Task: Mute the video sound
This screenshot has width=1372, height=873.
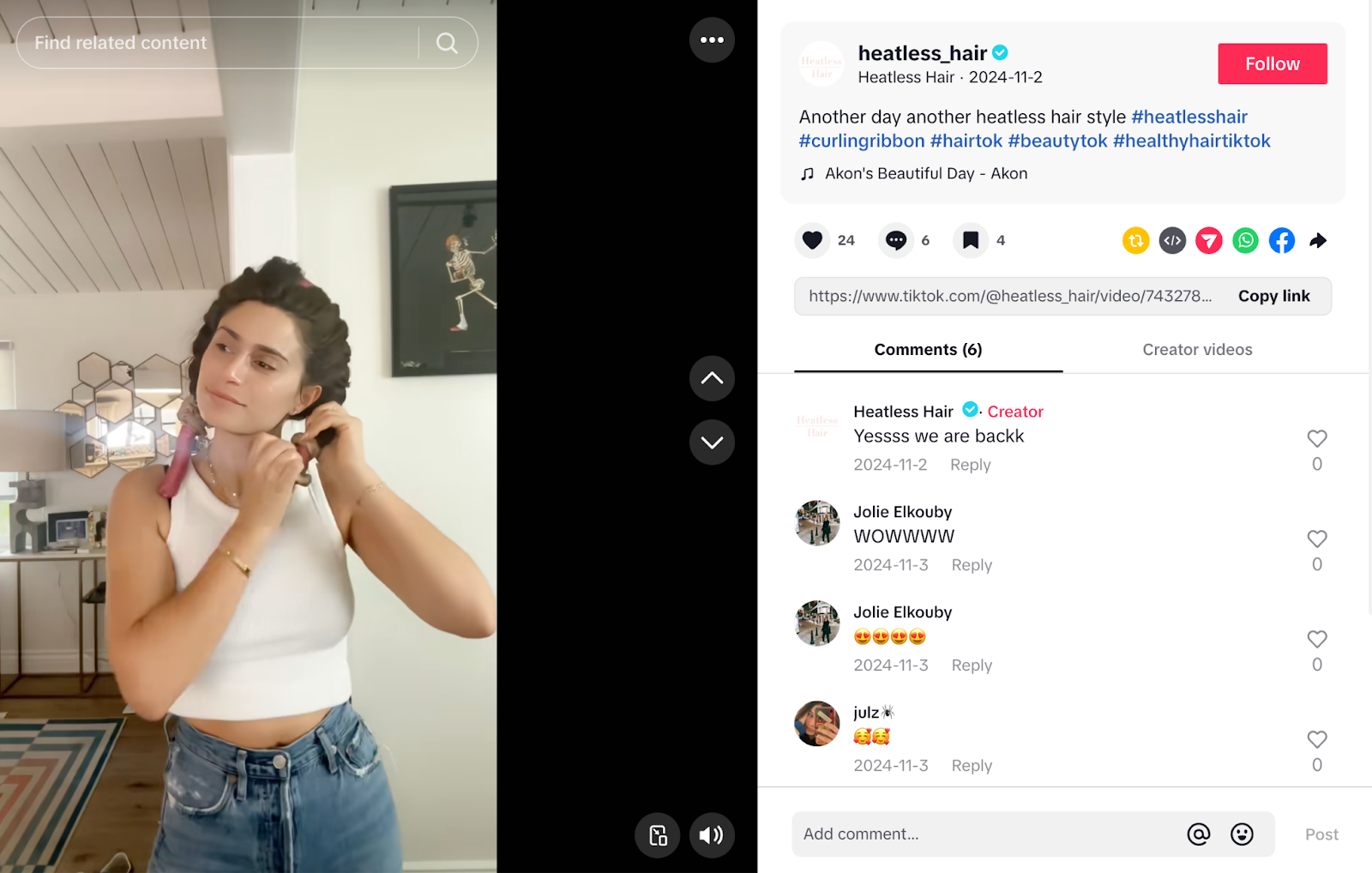Action: [x=712, y=835]
